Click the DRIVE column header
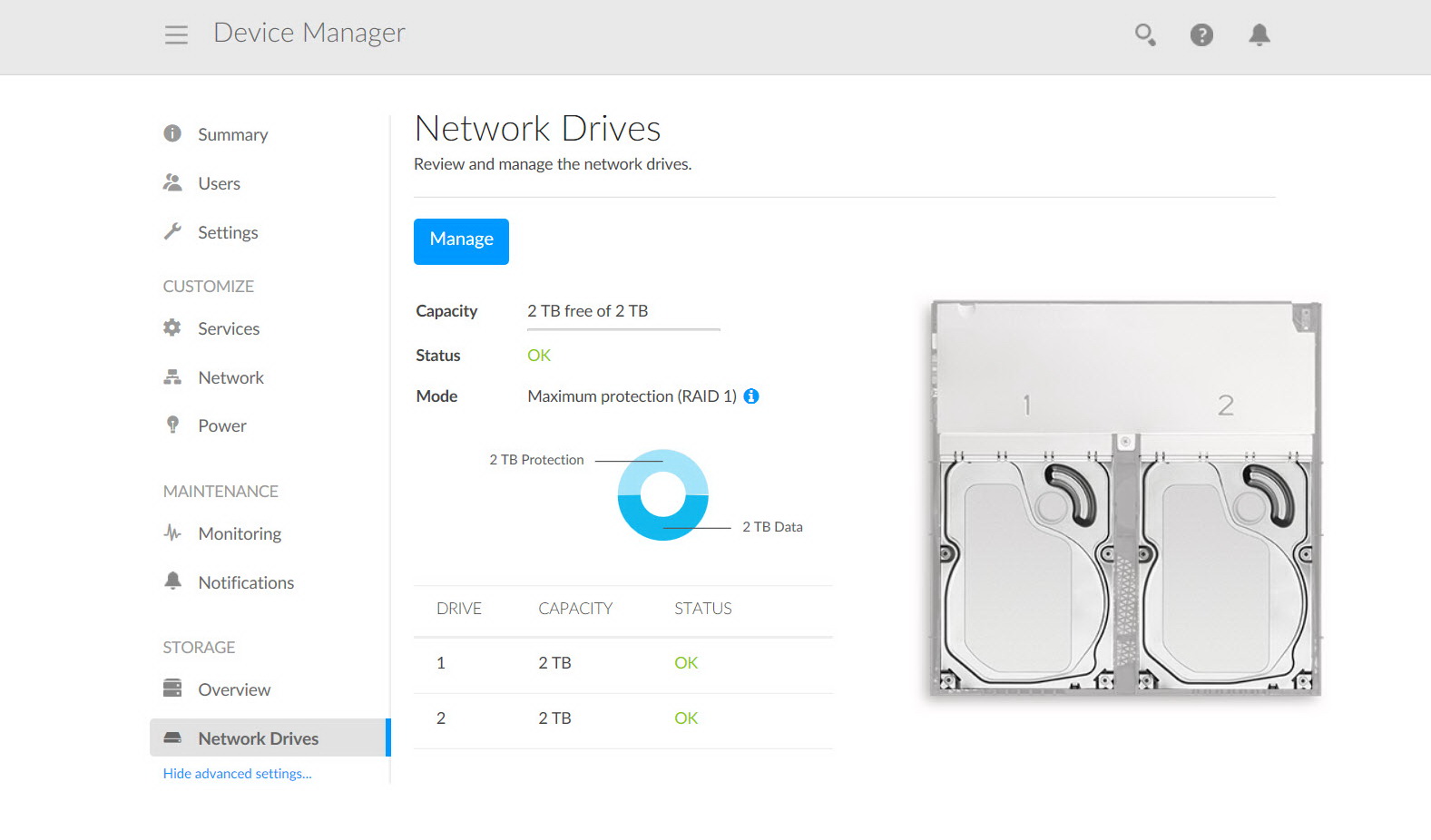 [459, 609]
